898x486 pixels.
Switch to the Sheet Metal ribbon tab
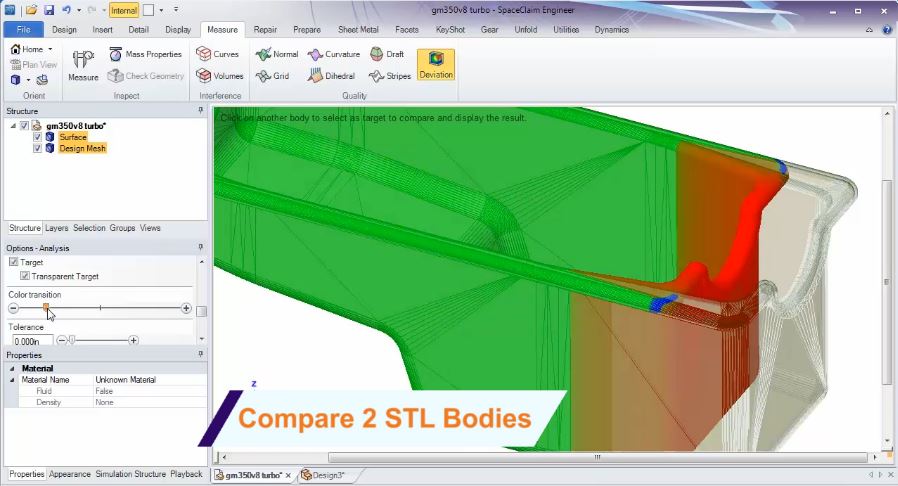pos(358,29)
